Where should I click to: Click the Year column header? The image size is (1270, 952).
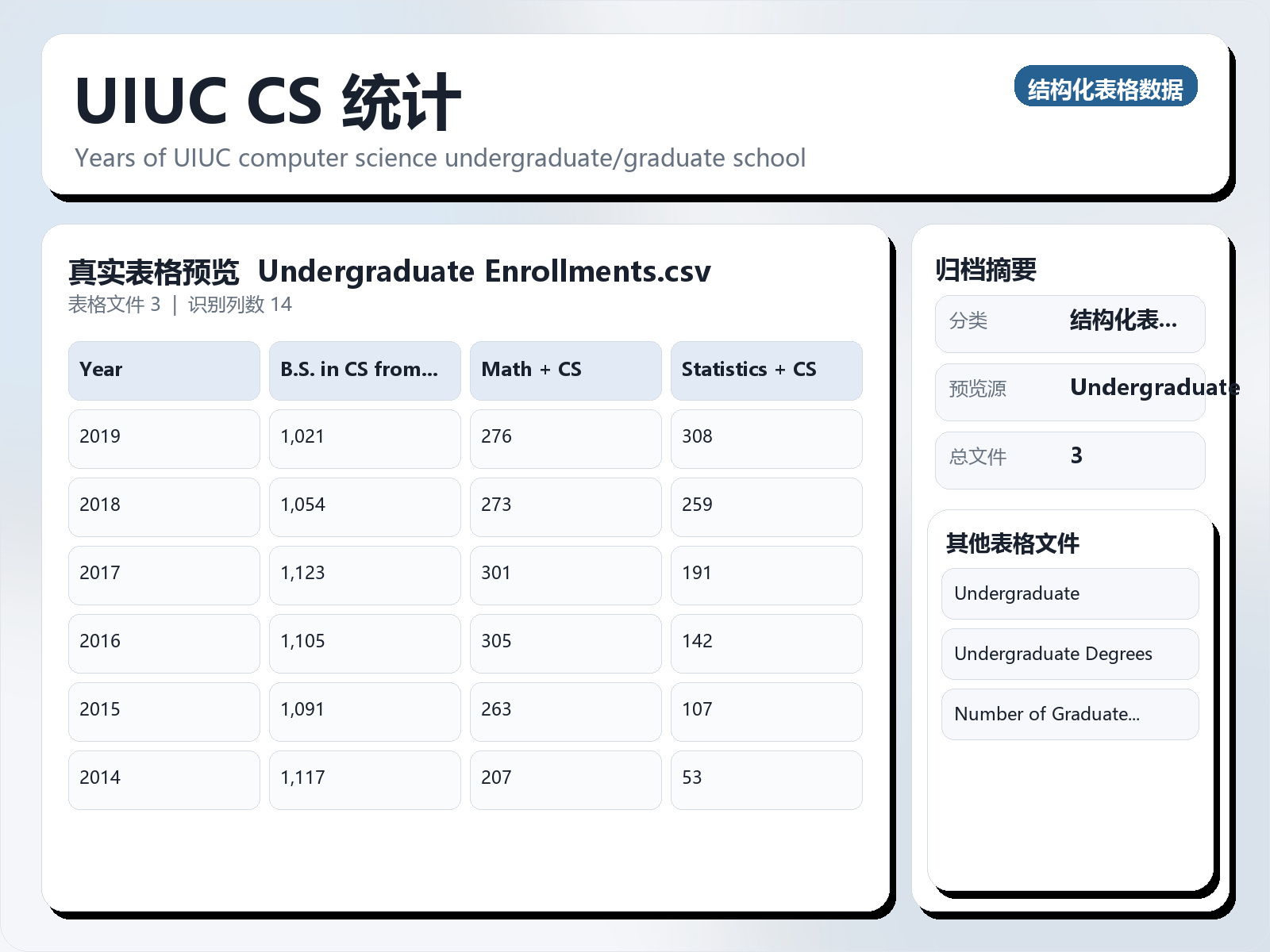[164, 370]
